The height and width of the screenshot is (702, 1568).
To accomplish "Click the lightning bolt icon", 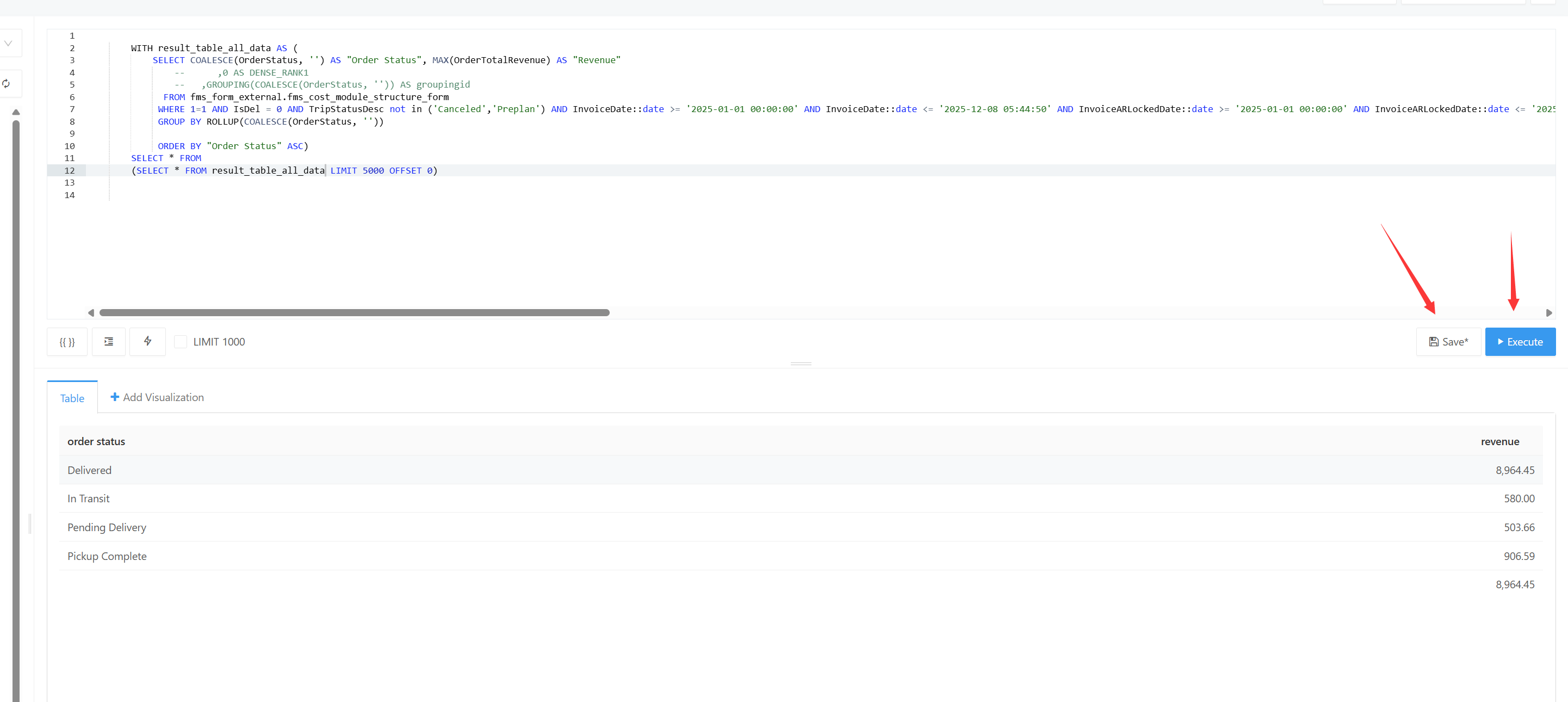I will pos(147,342).
